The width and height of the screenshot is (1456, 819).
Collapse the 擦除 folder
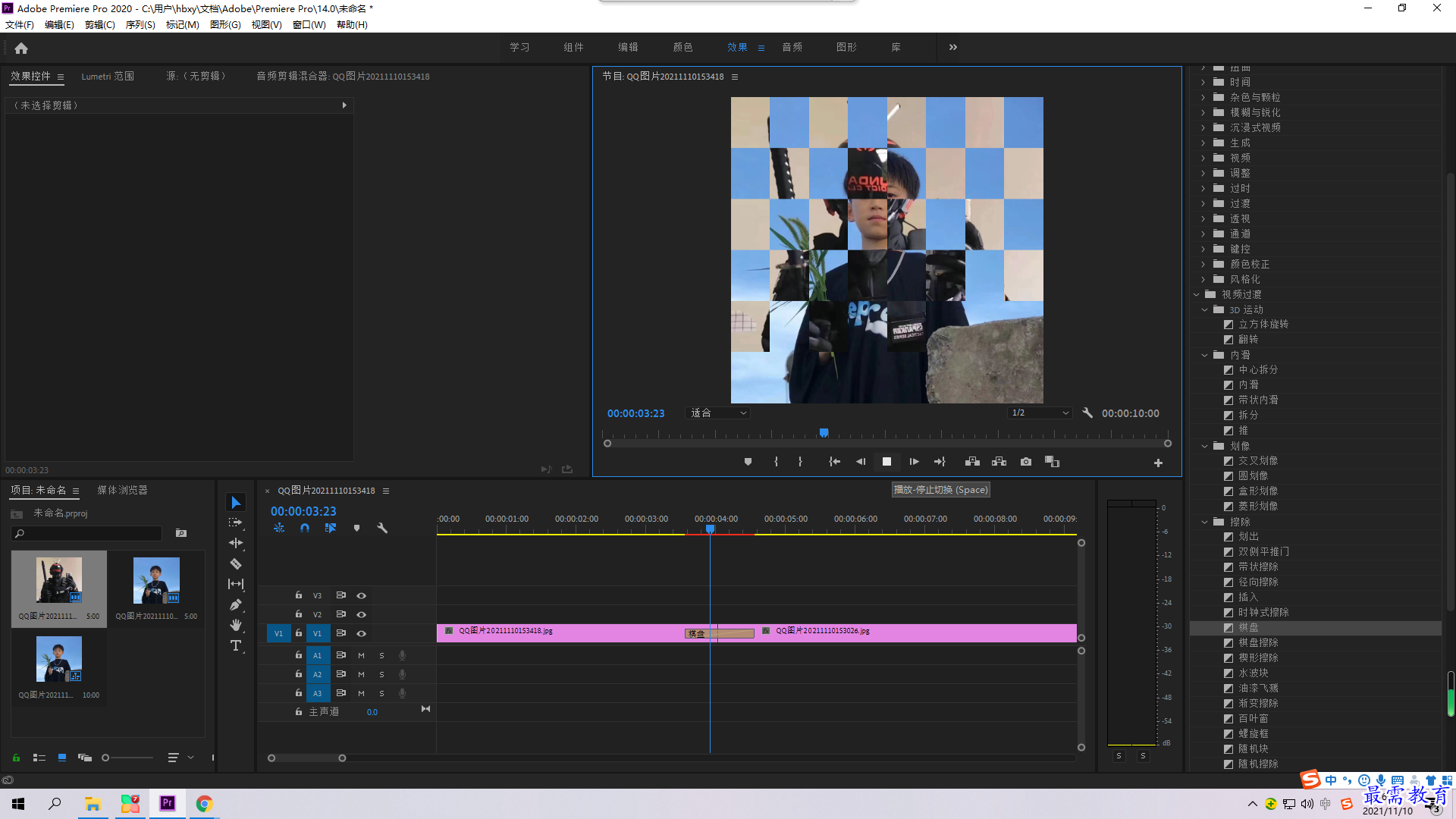1204,522
